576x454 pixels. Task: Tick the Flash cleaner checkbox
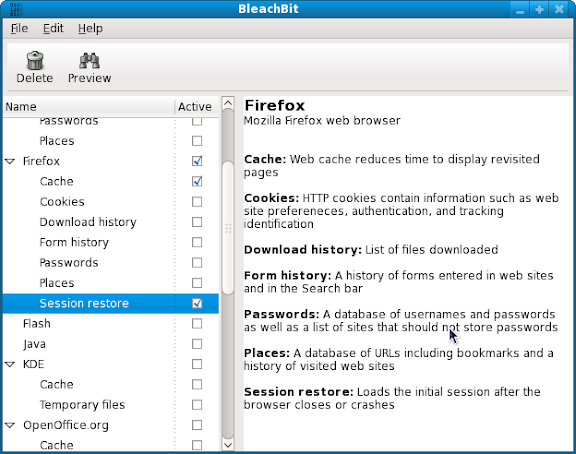coord(197,324)
